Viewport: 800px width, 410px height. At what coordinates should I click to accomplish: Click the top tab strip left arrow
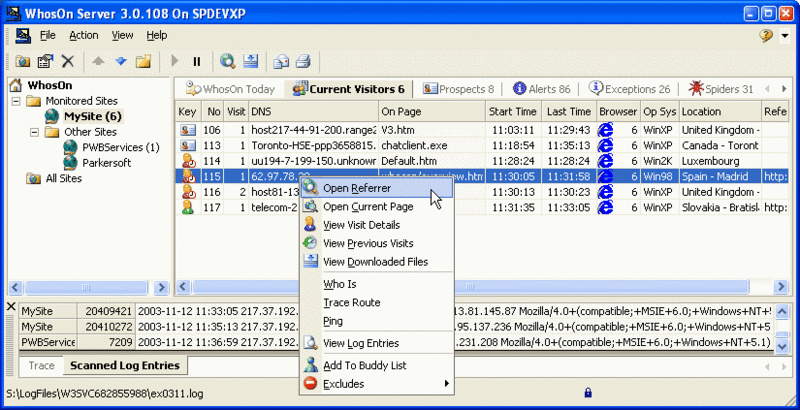click(767, 89)
